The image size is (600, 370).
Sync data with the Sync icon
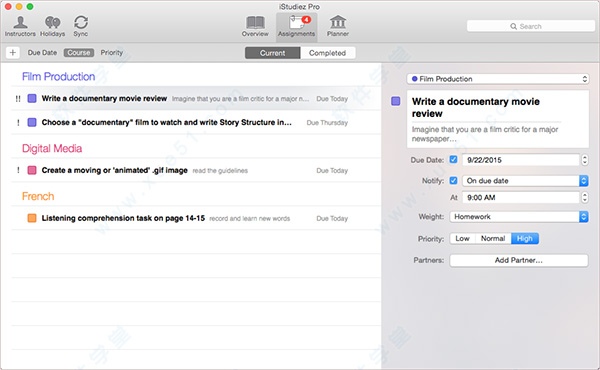coord(81,26)
